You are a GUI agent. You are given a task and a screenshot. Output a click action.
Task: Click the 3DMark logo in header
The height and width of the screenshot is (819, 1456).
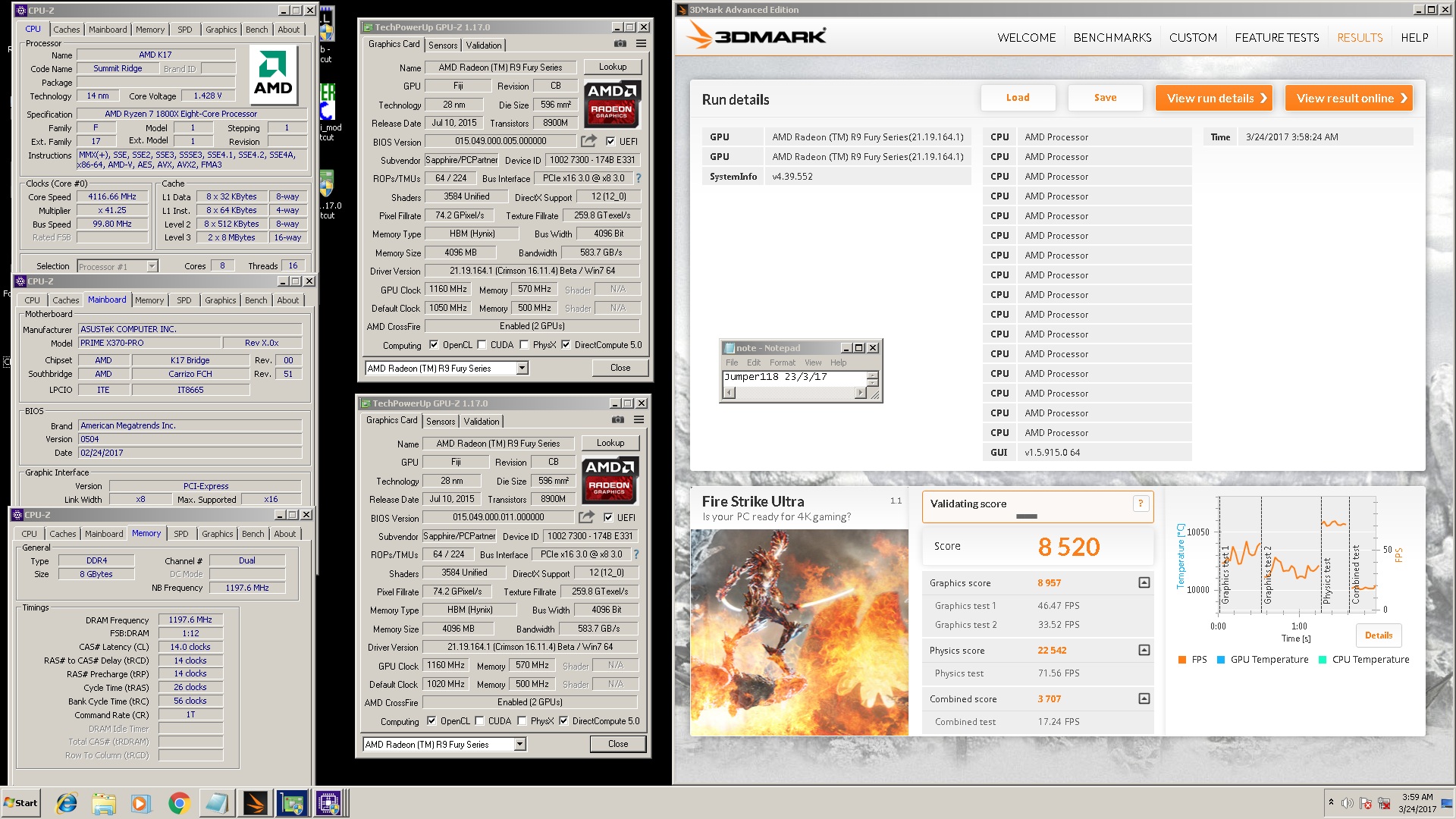tap(756, 36)
